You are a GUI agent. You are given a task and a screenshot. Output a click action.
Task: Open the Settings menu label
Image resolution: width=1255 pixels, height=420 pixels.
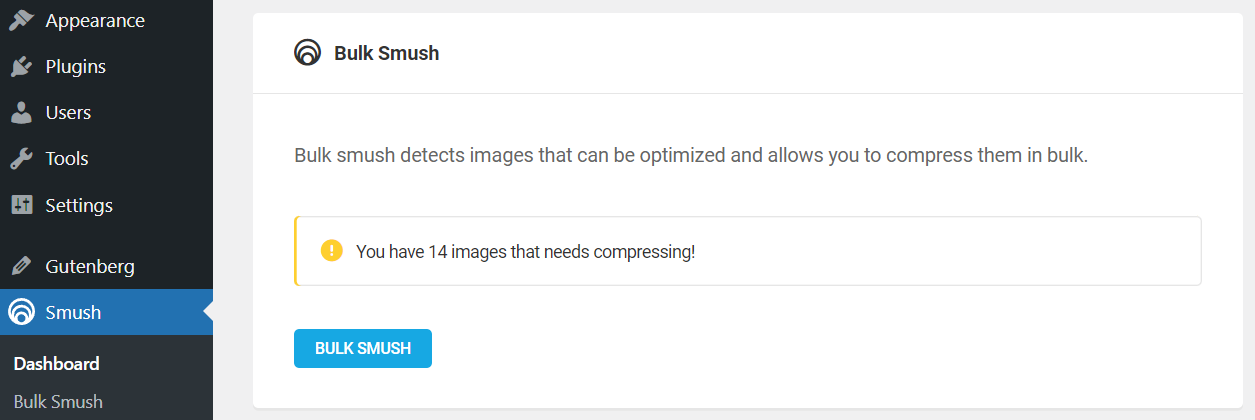pos(79,205)
